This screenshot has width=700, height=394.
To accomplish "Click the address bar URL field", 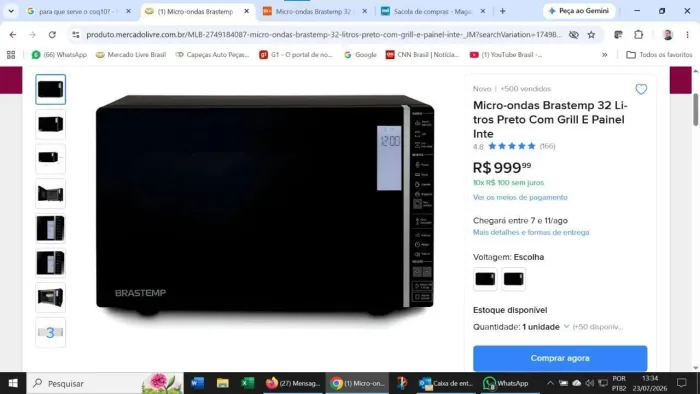I will tap(324, 34).
